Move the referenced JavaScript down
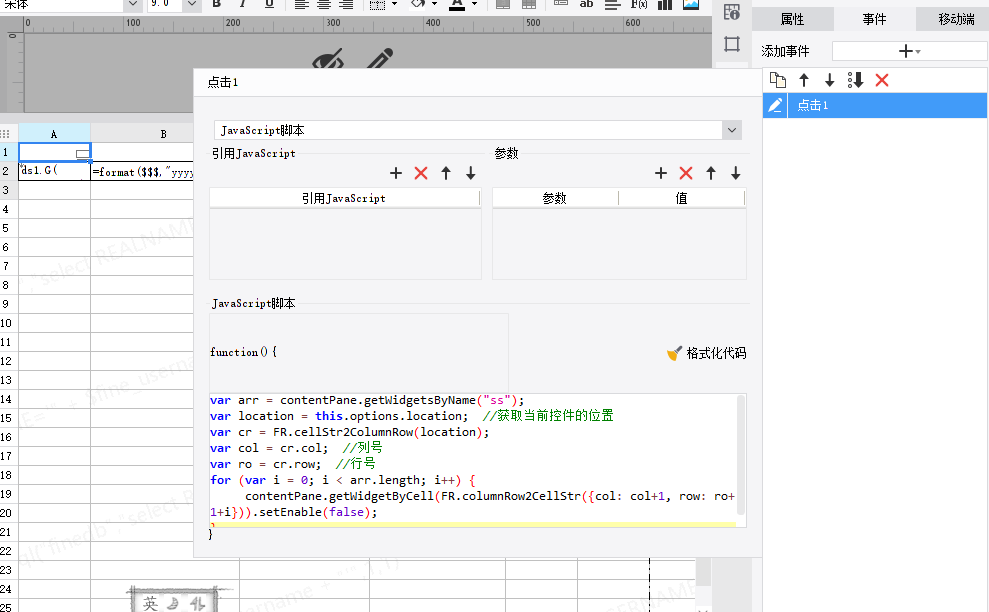This screenshot has height=612, width=989. click(x=471, y=173)
